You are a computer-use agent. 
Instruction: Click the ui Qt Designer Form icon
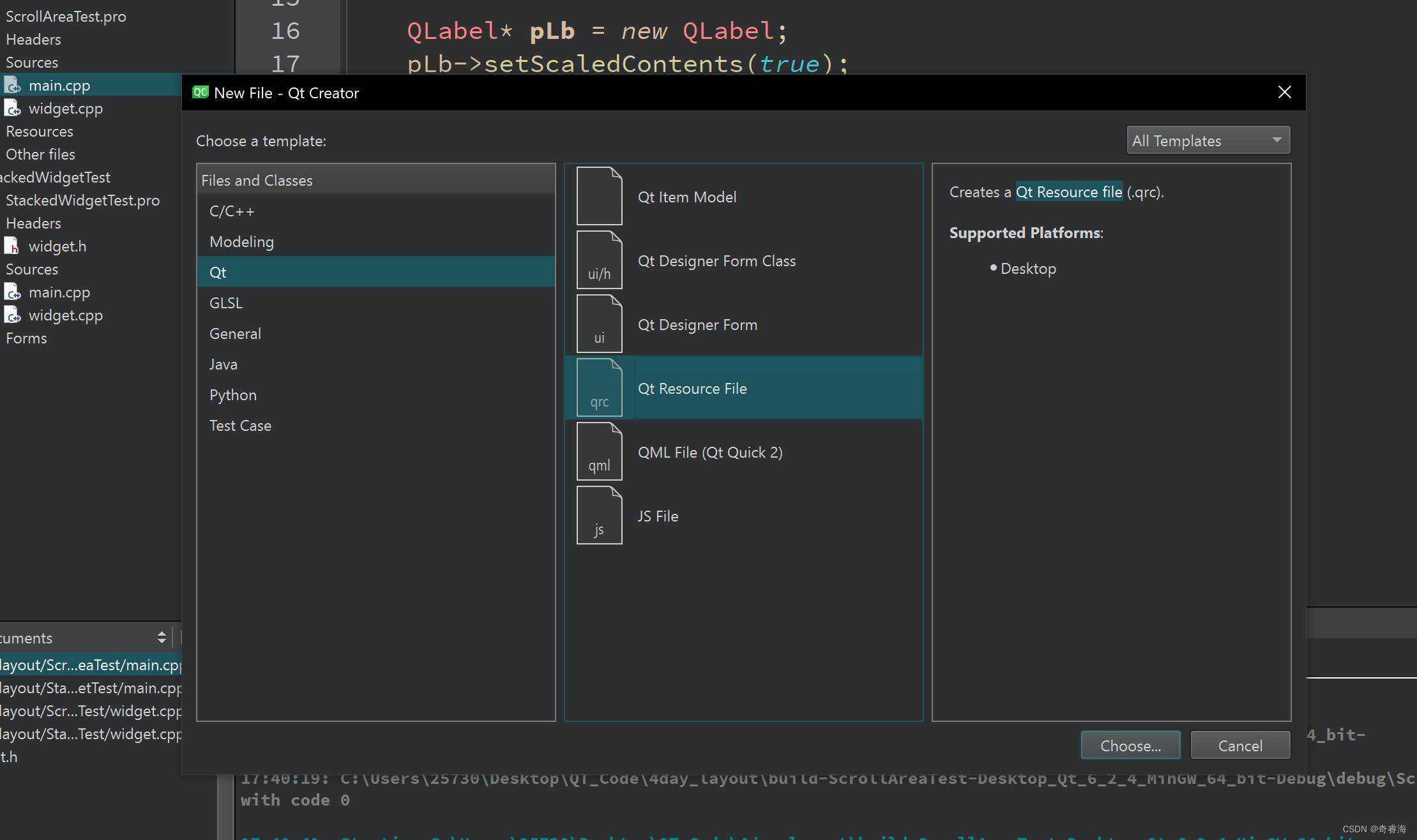point(599,324)
